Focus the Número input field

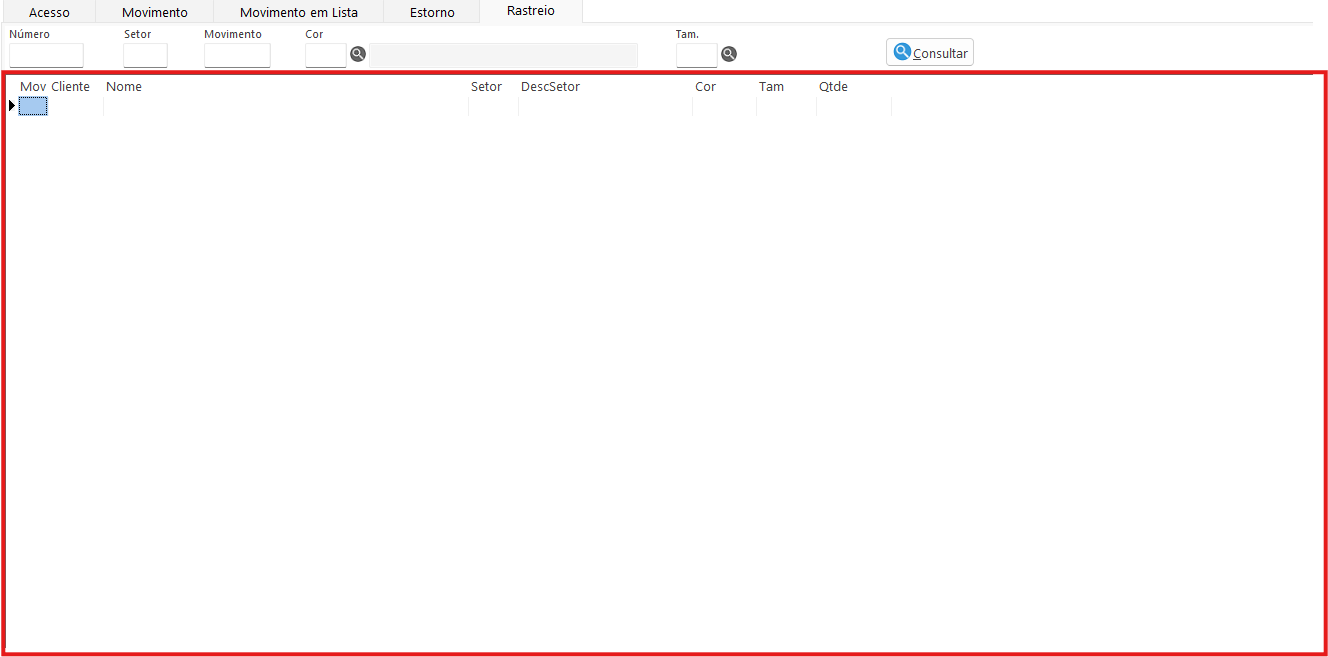pyautogui.click(x=46, y=56)
